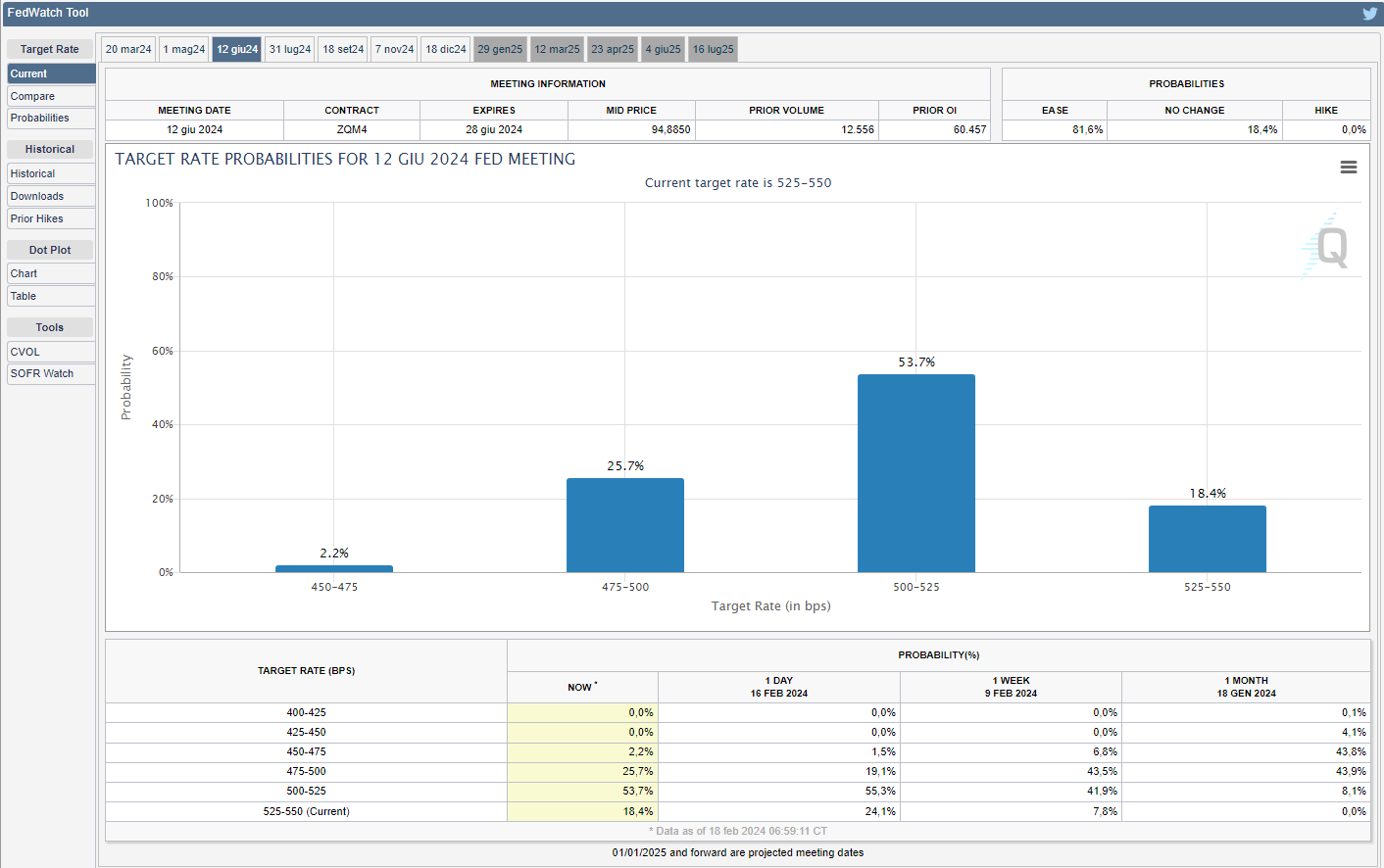Switch to the 16 lug25 meeting tab
1384x868 pixels.
pos(713,49)
